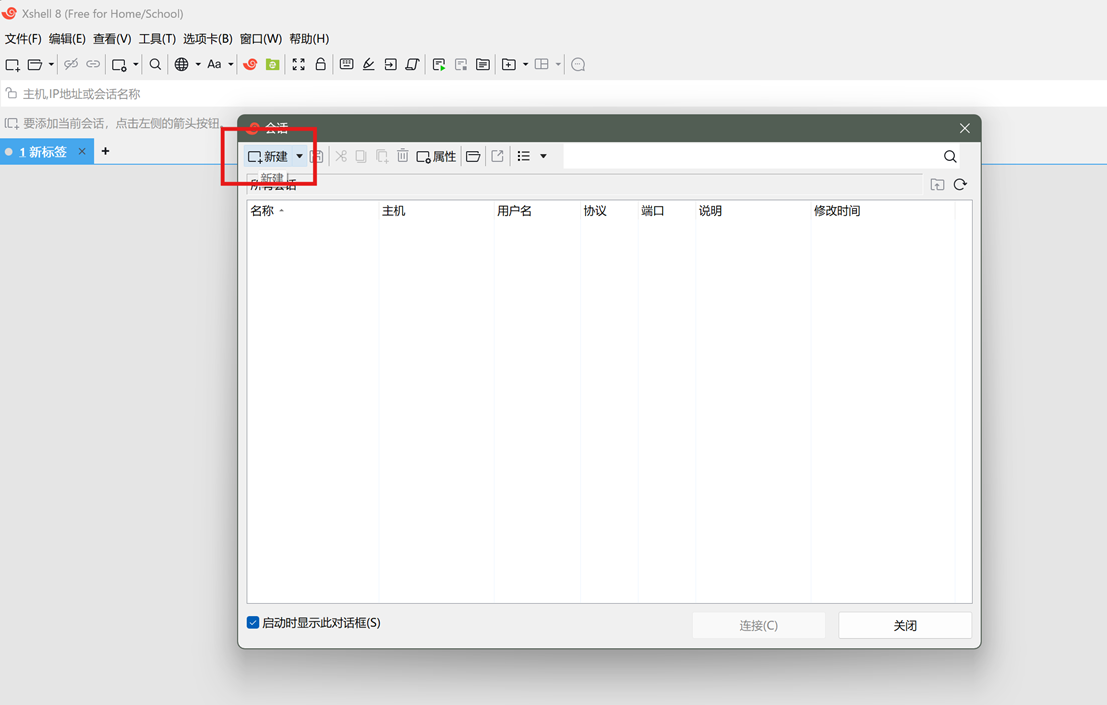Click the Script scroll icon
This screenshot has height=705, width=1107.
coord(413,64)
